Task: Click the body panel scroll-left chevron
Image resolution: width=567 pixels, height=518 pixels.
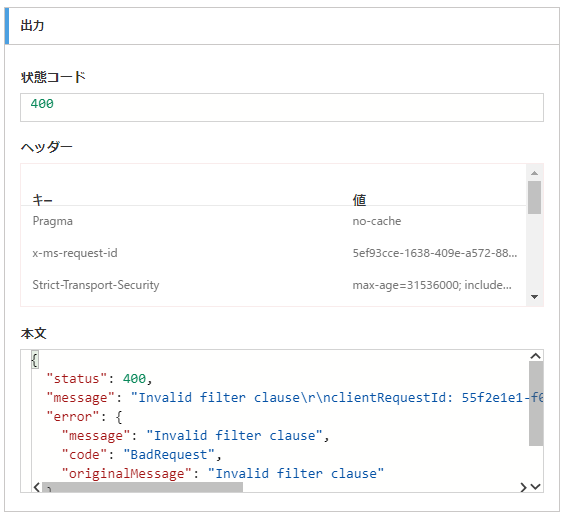Action: pyautogui.click(x=37, y=487)
